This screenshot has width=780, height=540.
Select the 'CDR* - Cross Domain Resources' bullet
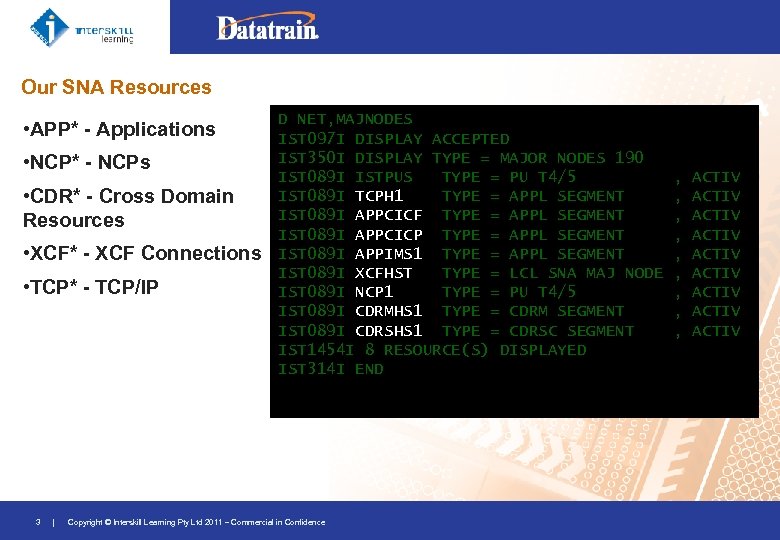128,208
